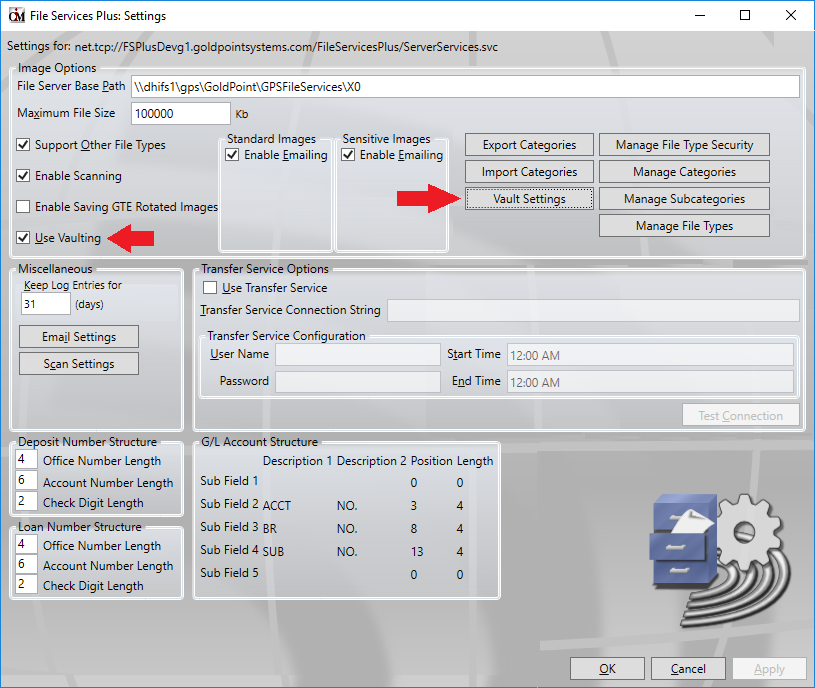Uncheck the Use Vaulting checkbox
The image size is (815, 688).
[x=23, y=237]
